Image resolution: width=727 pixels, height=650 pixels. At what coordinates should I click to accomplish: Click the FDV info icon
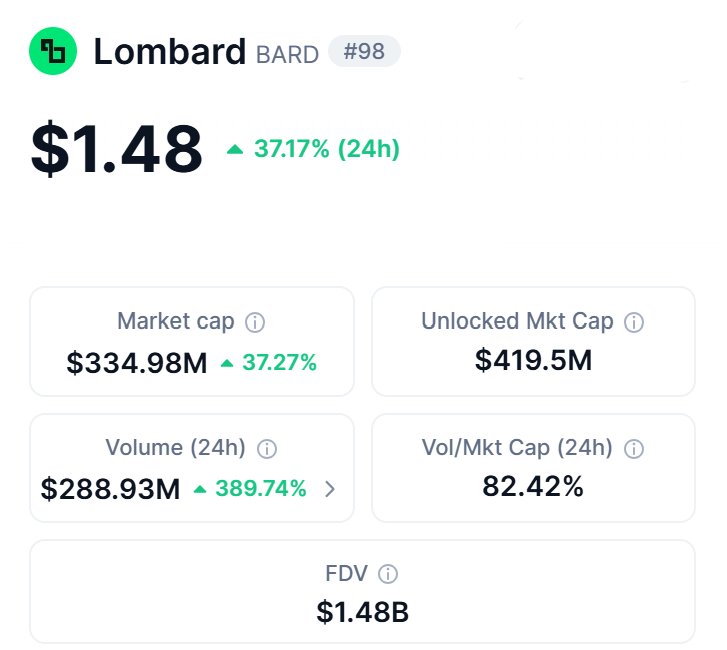[388, 574]
